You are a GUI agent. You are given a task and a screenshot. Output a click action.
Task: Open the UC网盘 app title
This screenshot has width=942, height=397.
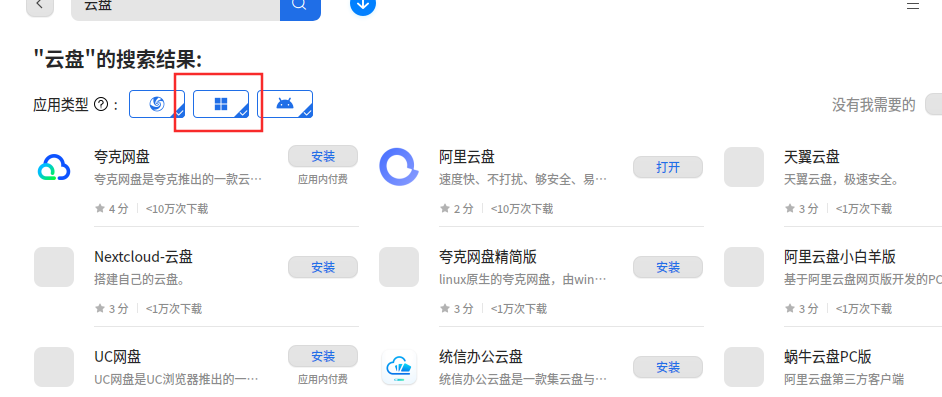(x=118, y=357)
